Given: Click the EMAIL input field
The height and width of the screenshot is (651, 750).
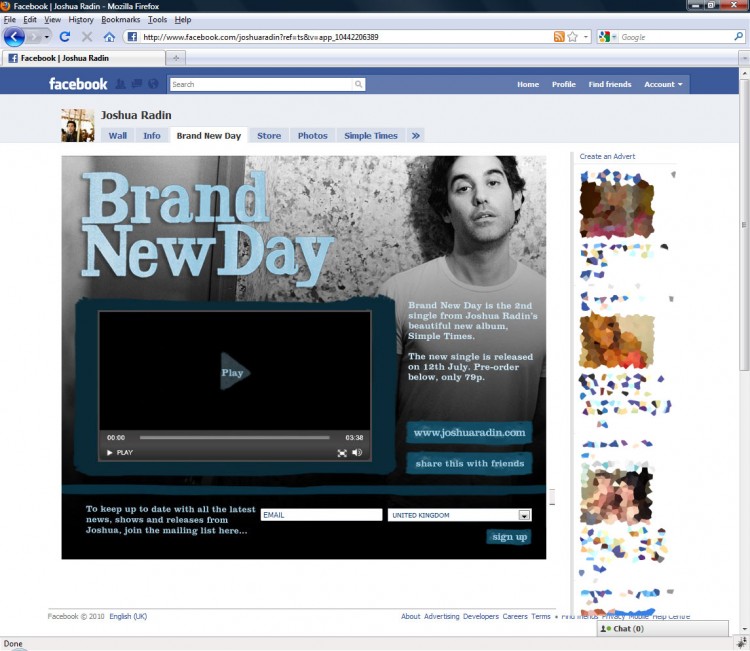Looking at the screenshot, I should (321, 515).
